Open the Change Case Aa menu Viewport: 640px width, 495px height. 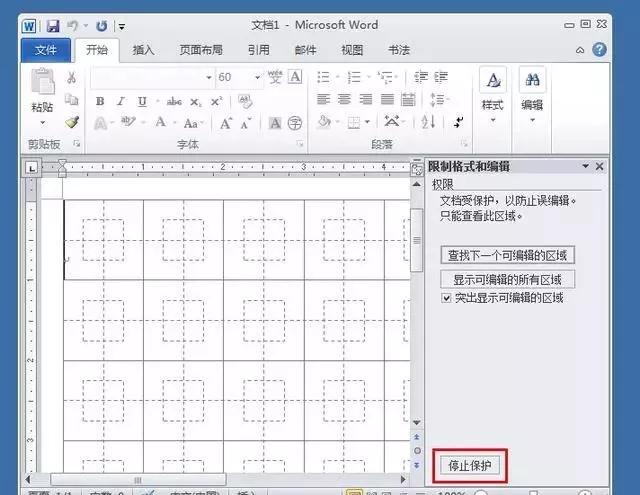[x=191, y=123]
